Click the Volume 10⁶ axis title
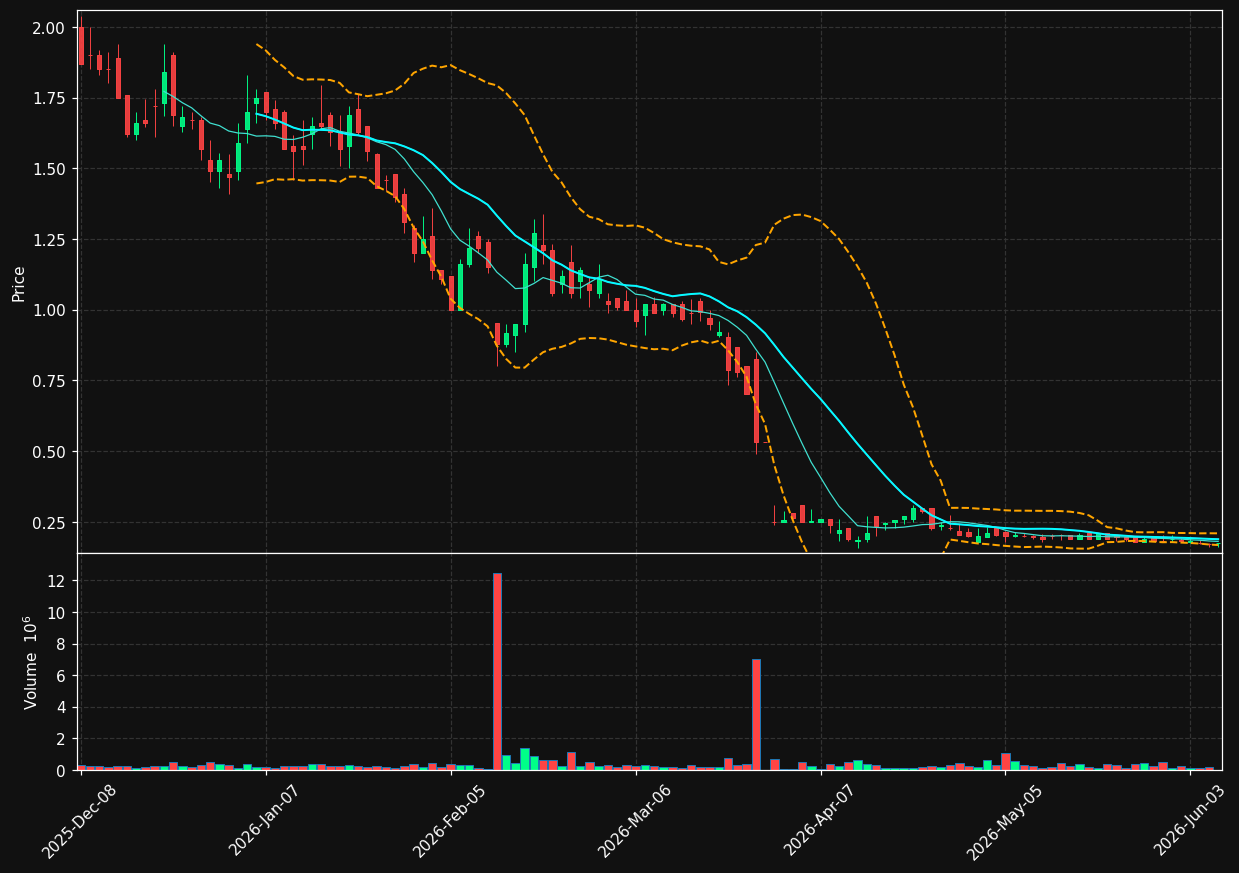The width and height of the screenshot is (1239, 873). tap(31, 662)
